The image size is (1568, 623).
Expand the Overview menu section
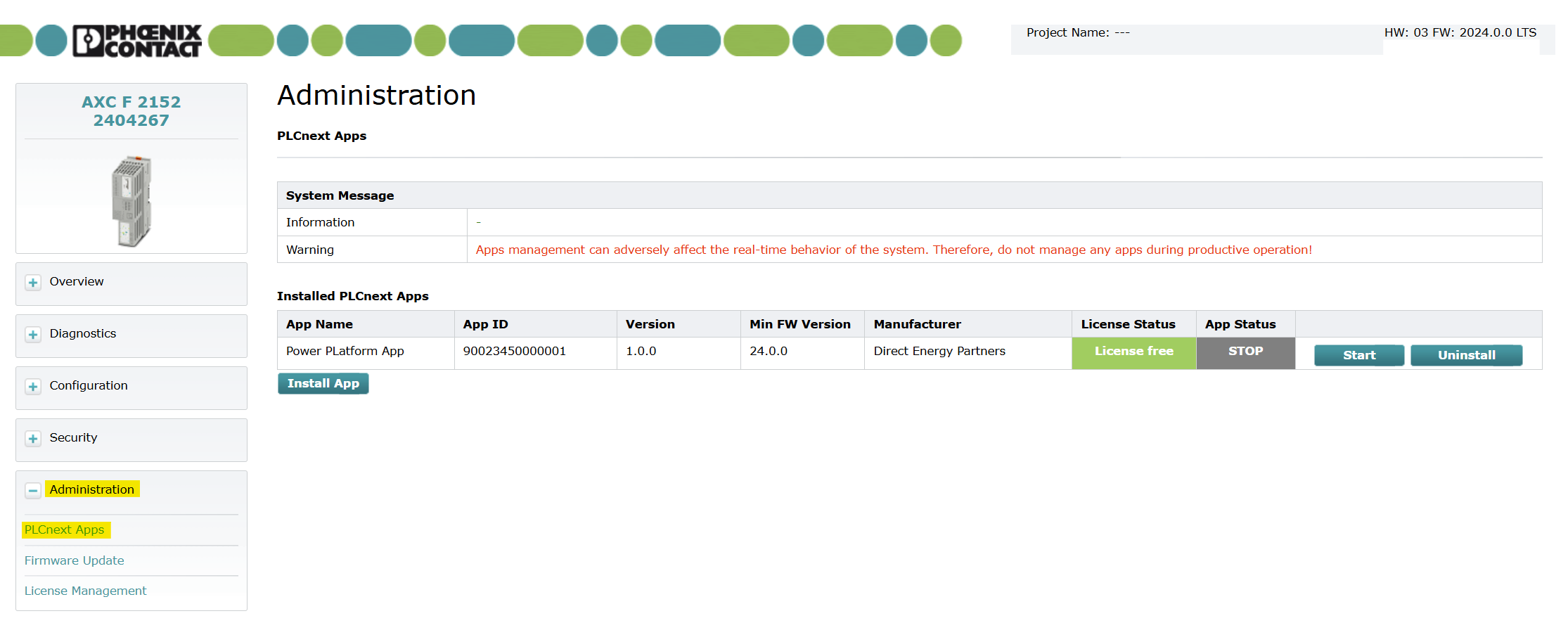click(33, 283)
